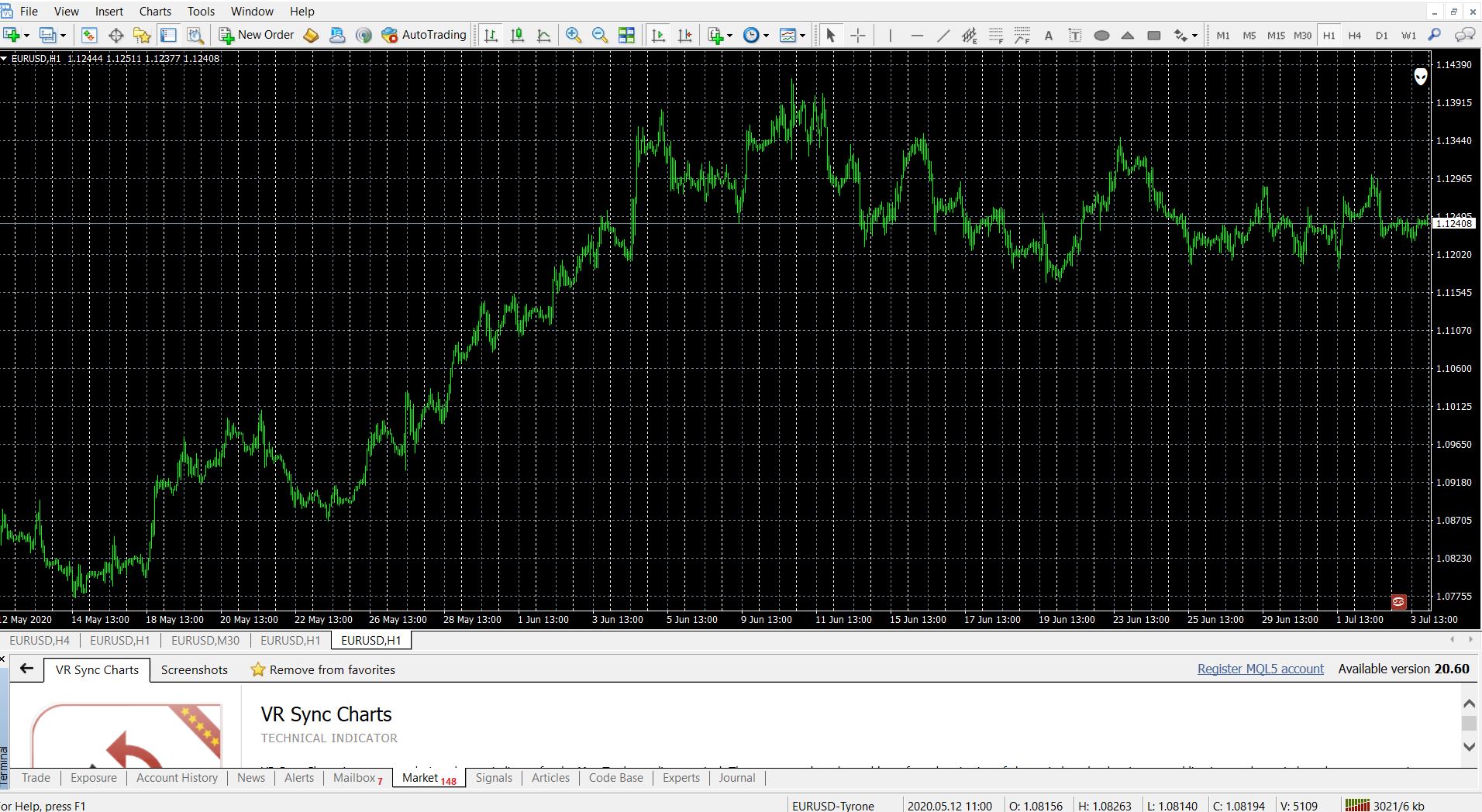1482x812 pixels.
Task: Select the Trendline drawing tool
Action: click(x=943, y=35)
